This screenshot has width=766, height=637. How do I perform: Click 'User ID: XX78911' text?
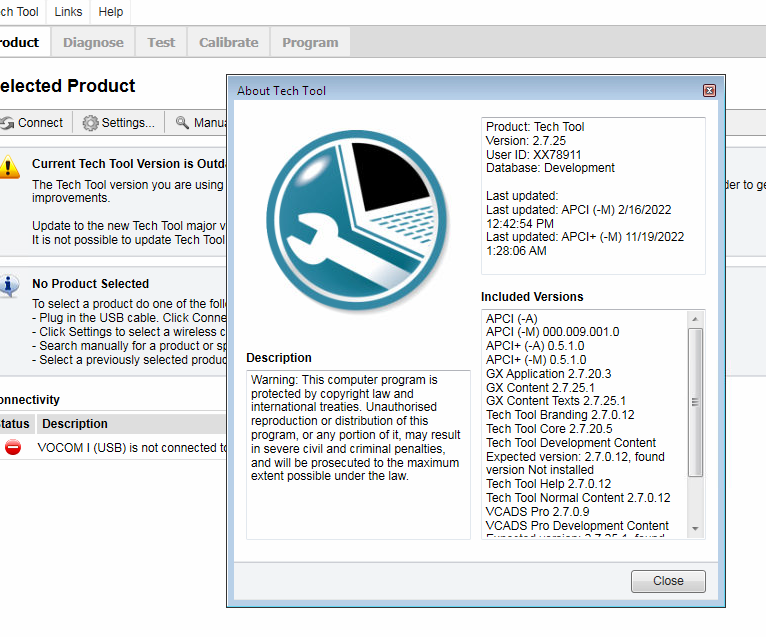pos(533,155)
